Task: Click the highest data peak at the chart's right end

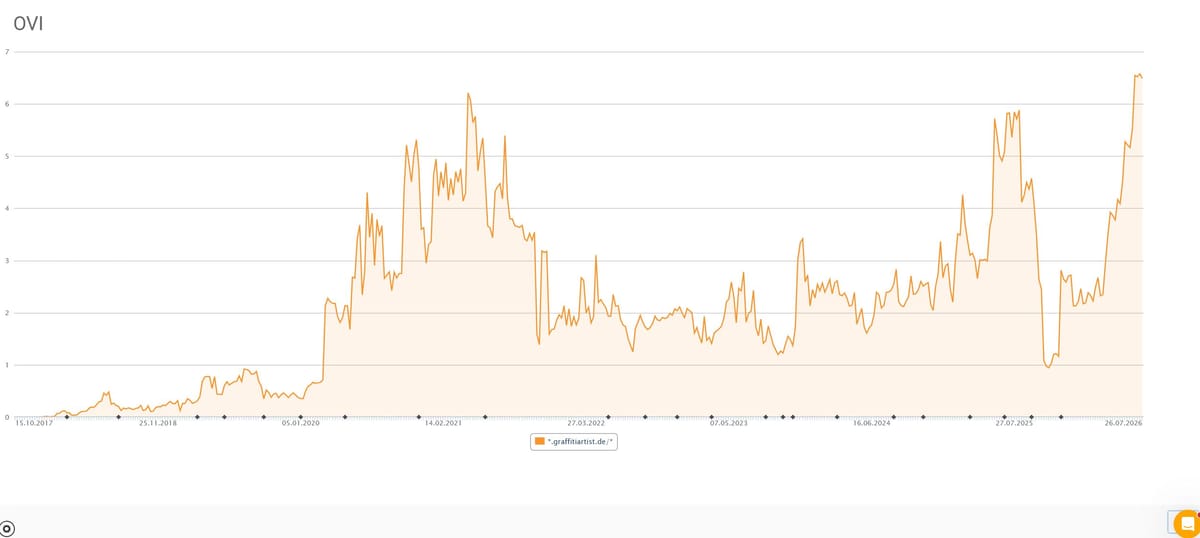Action: click(x=1137, y=74)
